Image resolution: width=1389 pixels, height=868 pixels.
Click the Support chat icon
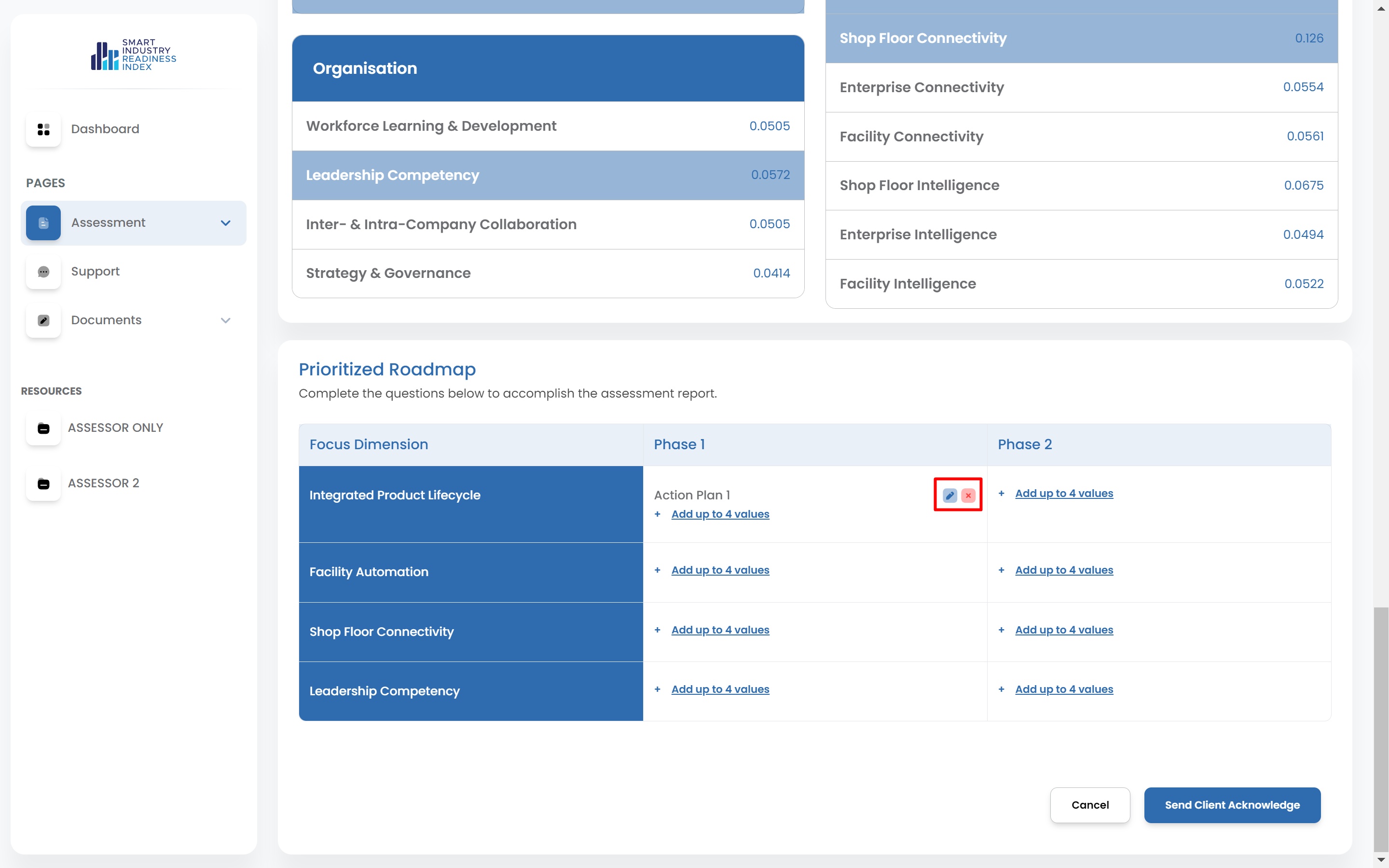click(x=43, y=272)
